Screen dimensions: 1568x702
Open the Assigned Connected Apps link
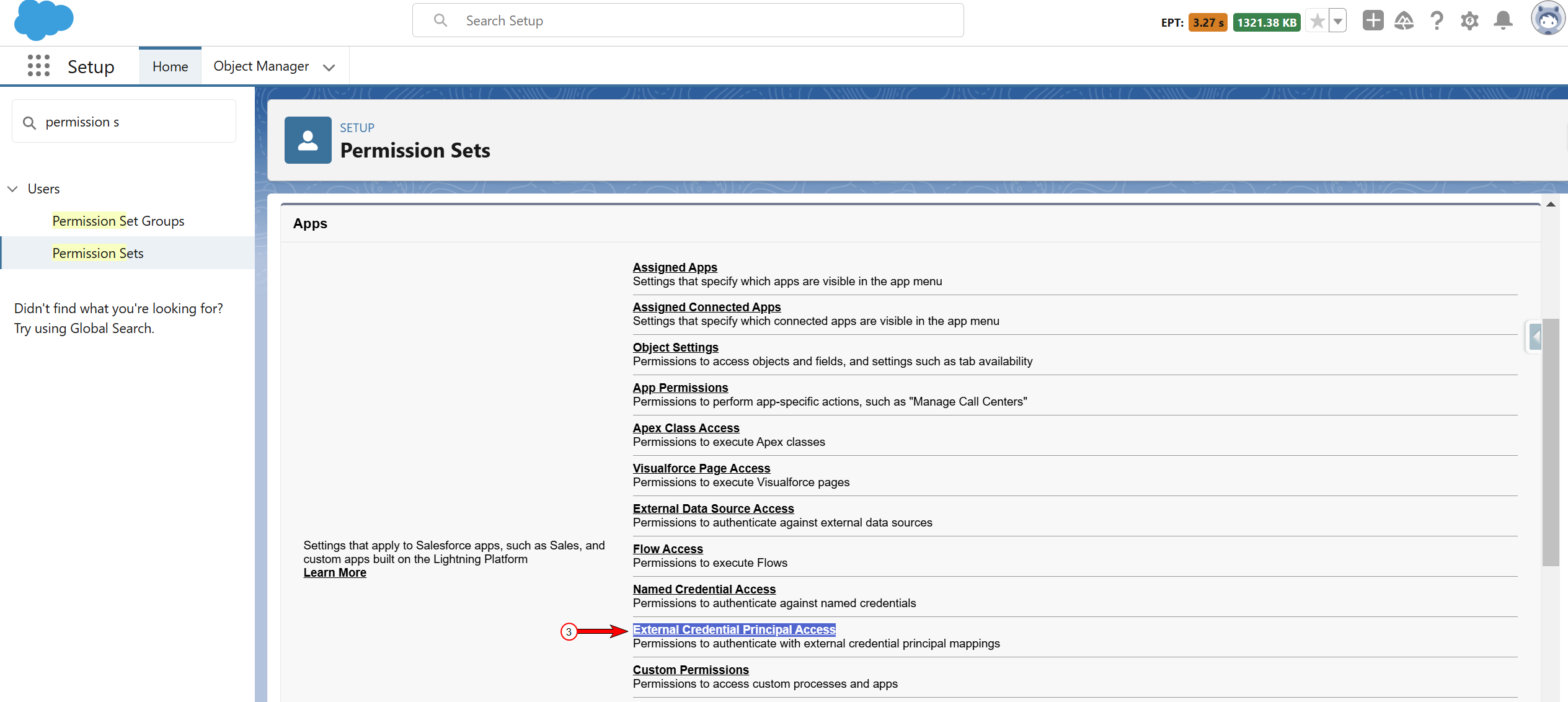[x=706, y=307]
